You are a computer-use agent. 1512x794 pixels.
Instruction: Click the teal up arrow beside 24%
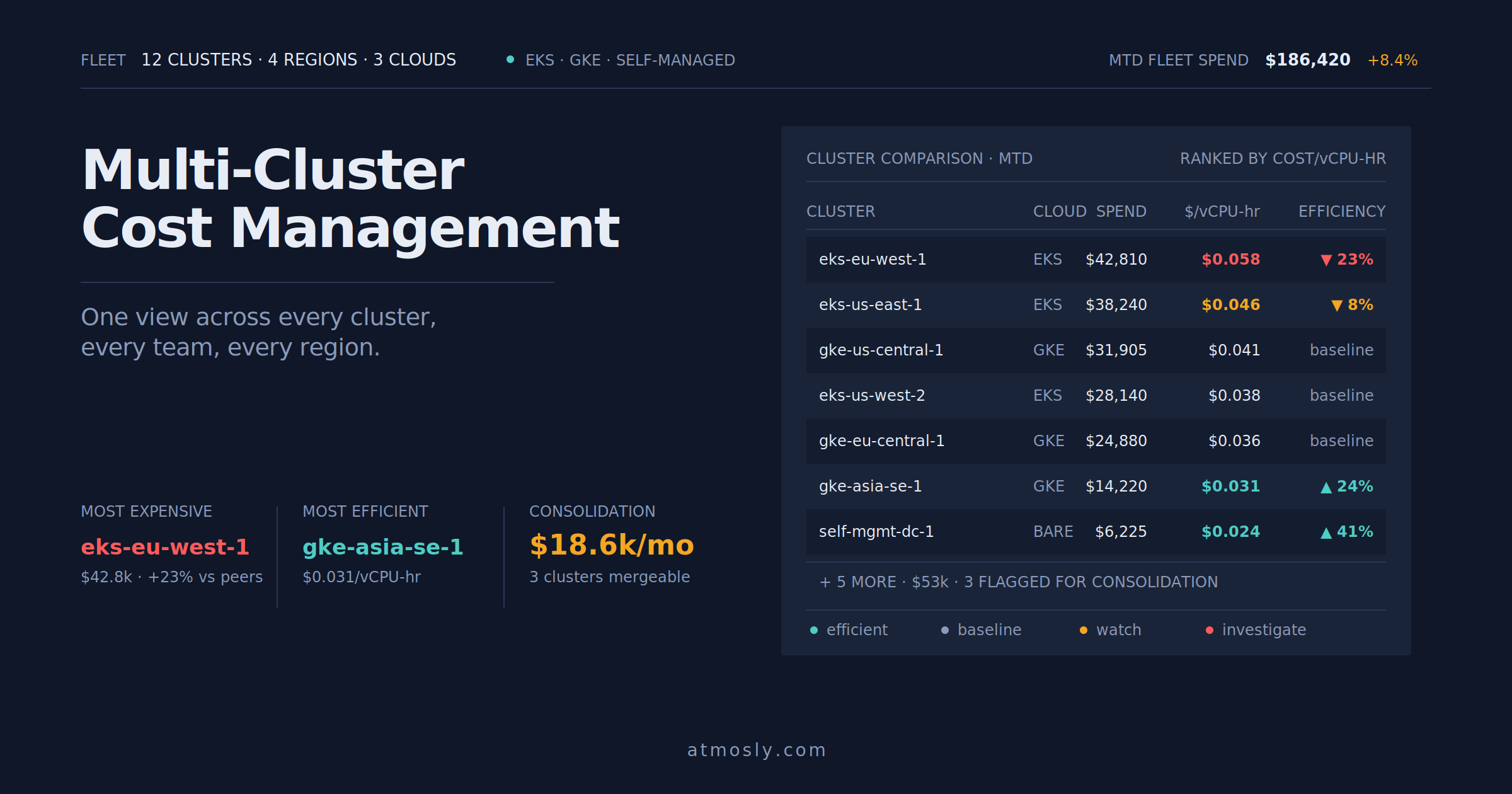pyautogui.click(x=1326, y=487)
